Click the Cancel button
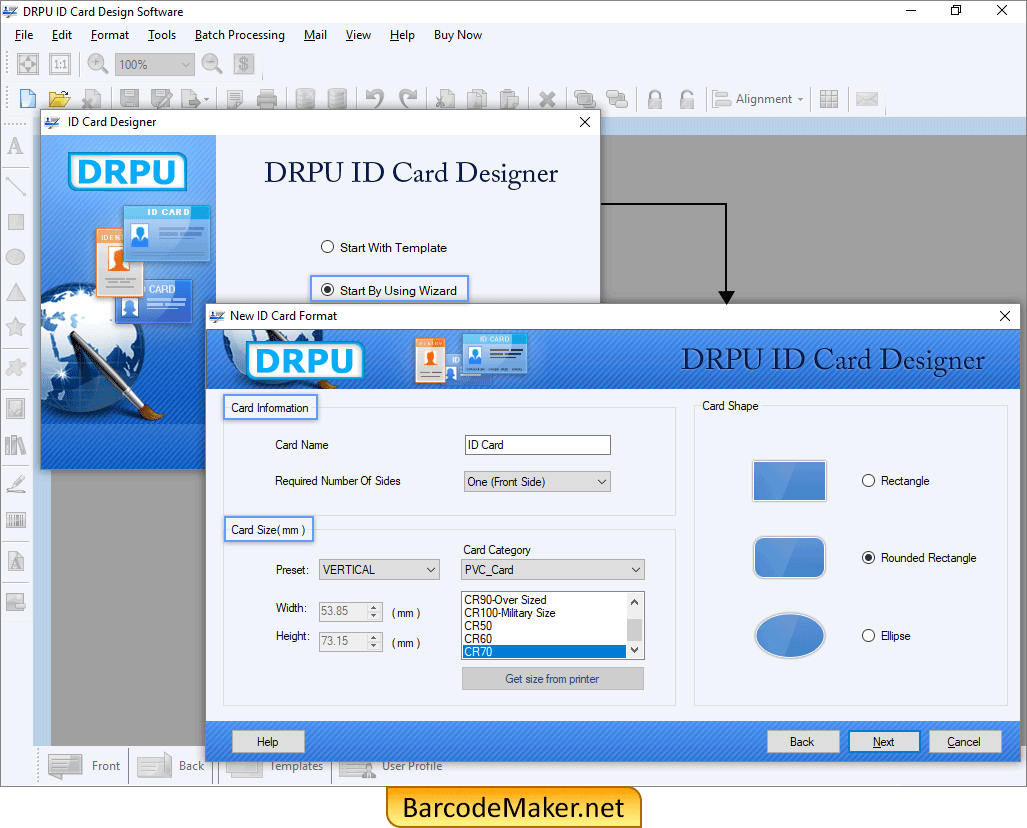This screenshot has width=1027, height=828. (964, 742)
